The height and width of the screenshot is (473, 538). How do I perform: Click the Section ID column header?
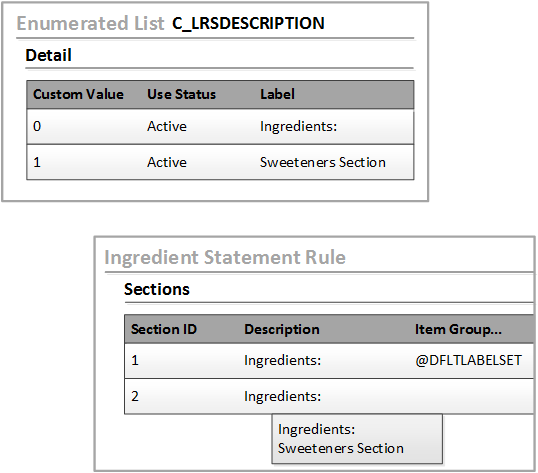[164, 329]
